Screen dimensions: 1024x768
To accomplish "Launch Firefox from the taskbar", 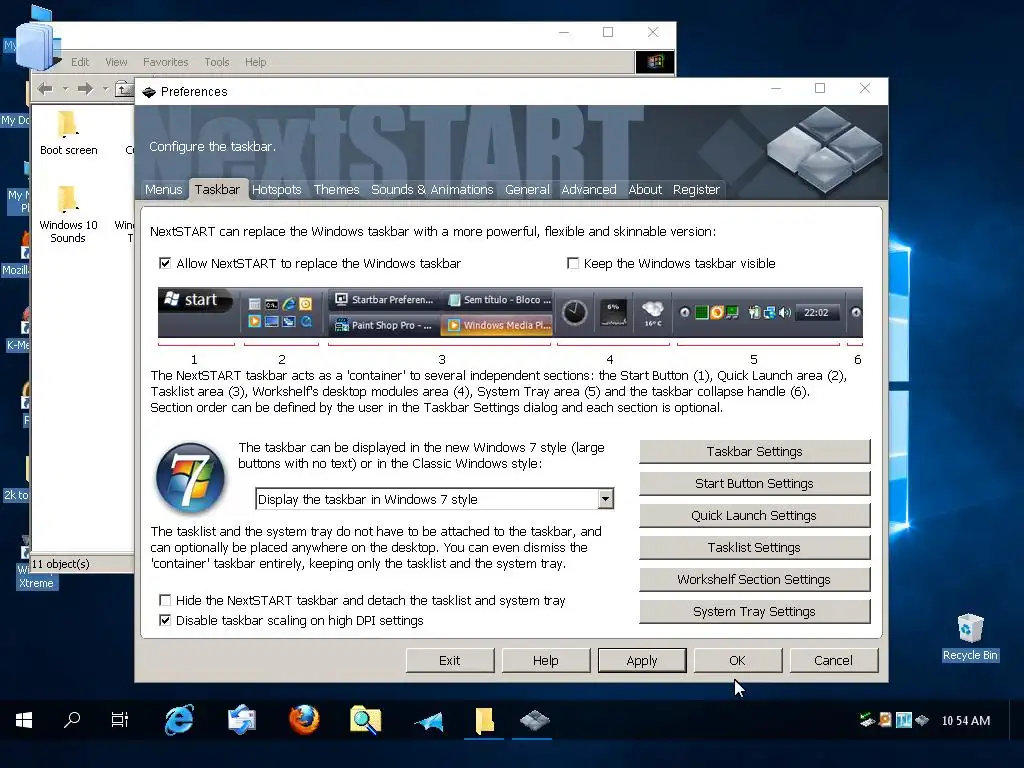I will tap(304, 720).
